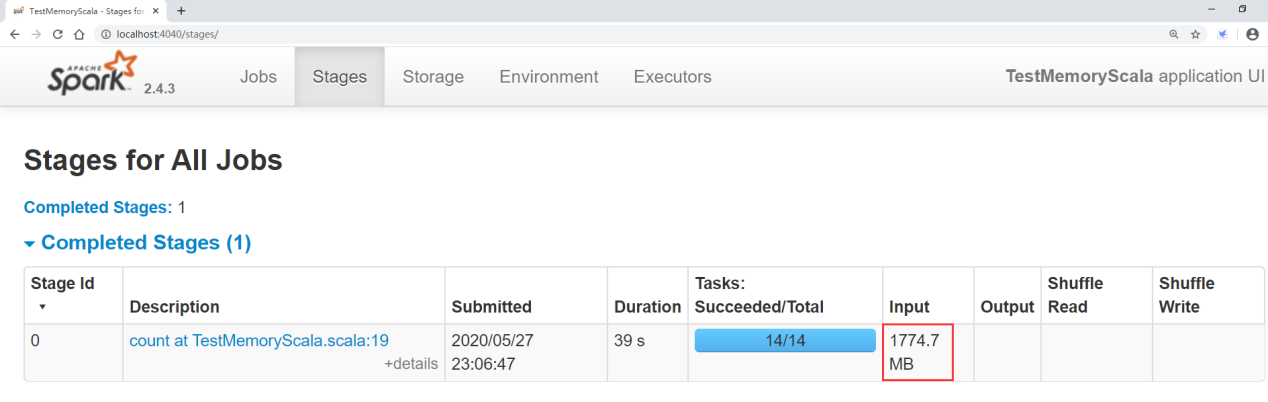Expand +details for stage 0

pyautogui.click(x=411, y=364)
